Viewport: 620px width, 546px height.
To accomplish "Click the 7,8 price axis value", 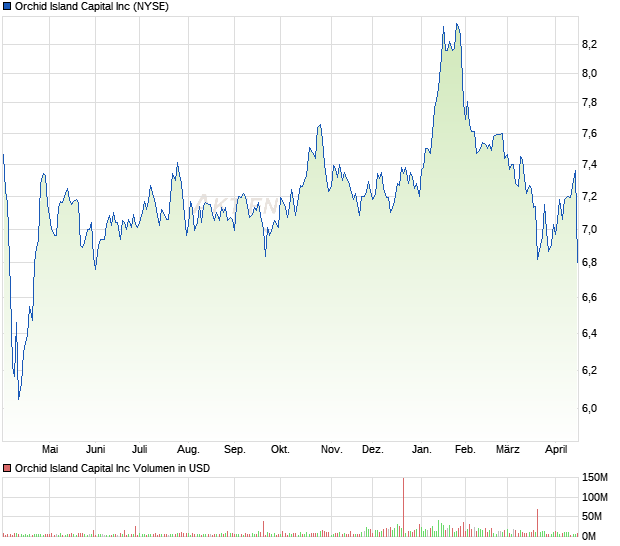I will coord(589,103).
